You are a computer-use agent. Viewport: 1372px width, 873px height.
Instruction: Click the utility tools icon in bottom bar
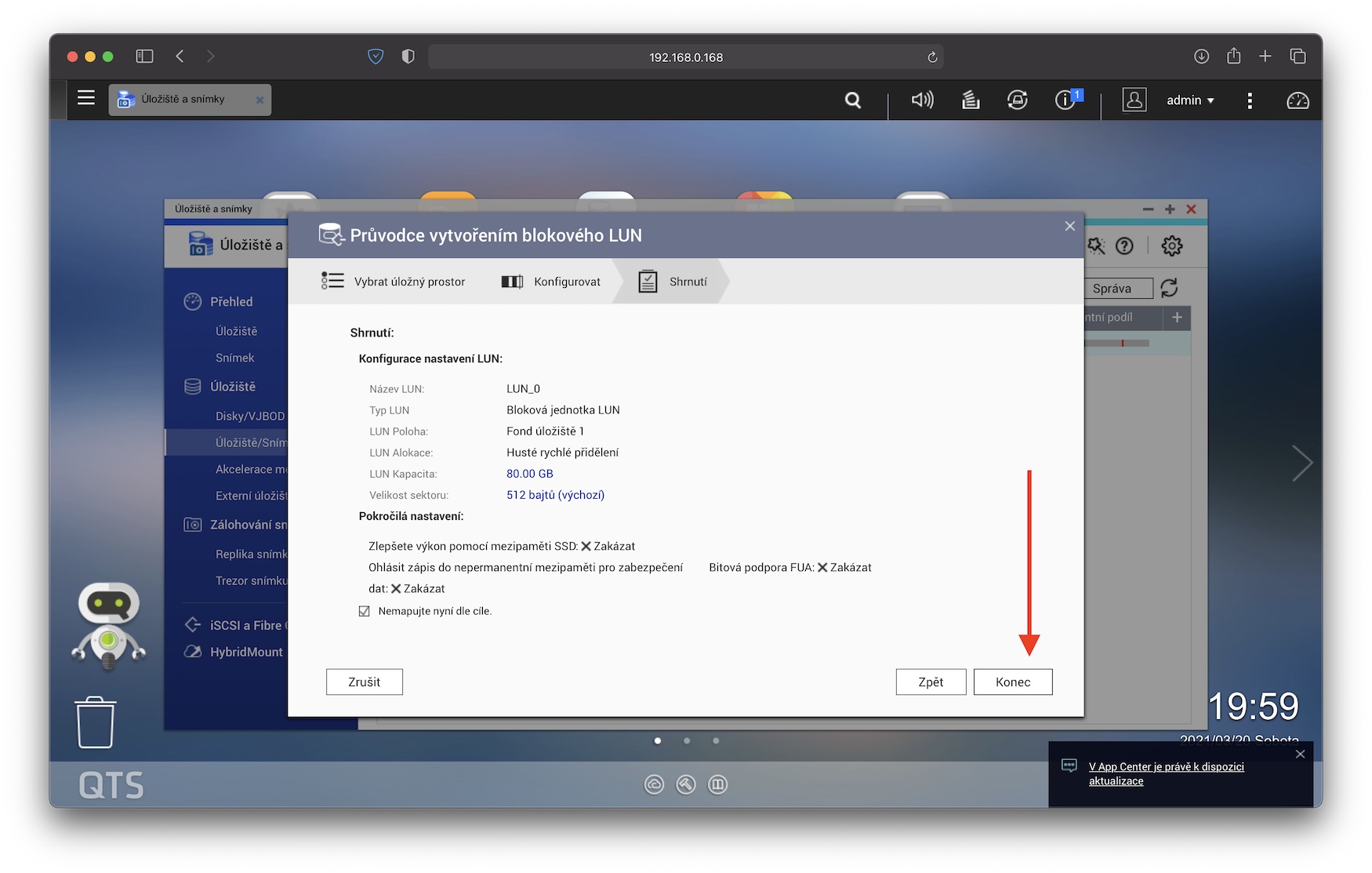click(686, 784)
